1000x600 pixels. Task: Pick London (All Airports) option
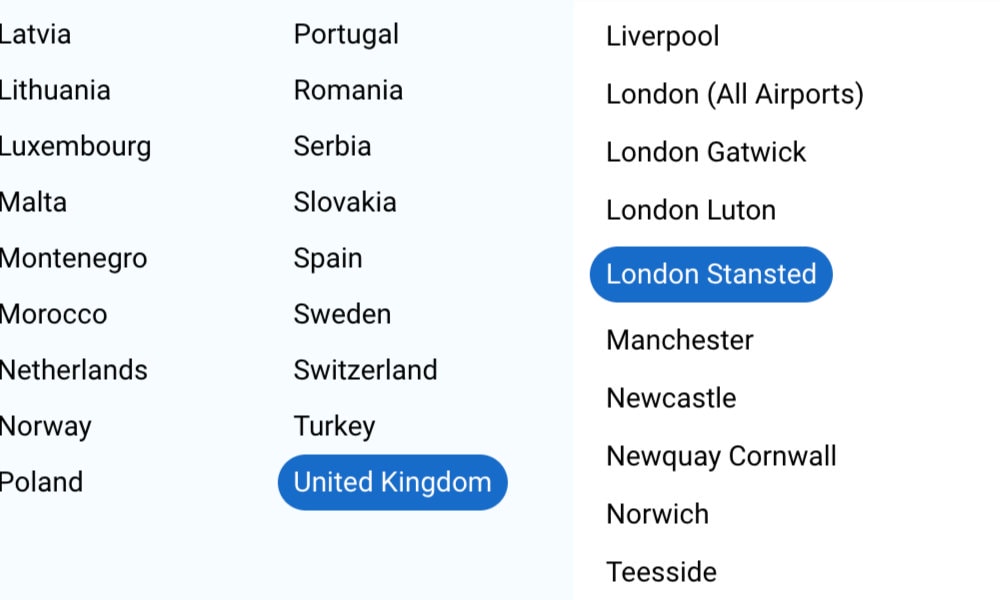735,94
